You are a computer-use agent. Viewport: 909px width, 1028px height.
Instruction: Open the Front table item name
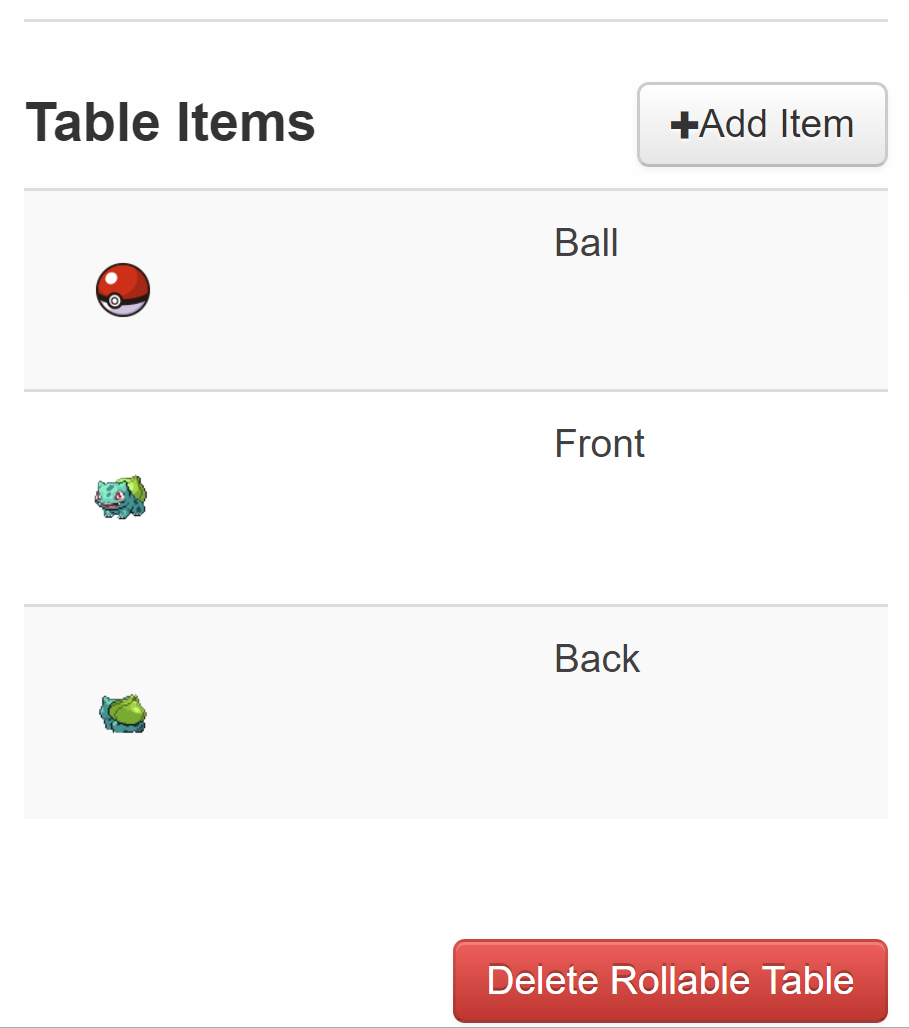(x=599, y=444)
